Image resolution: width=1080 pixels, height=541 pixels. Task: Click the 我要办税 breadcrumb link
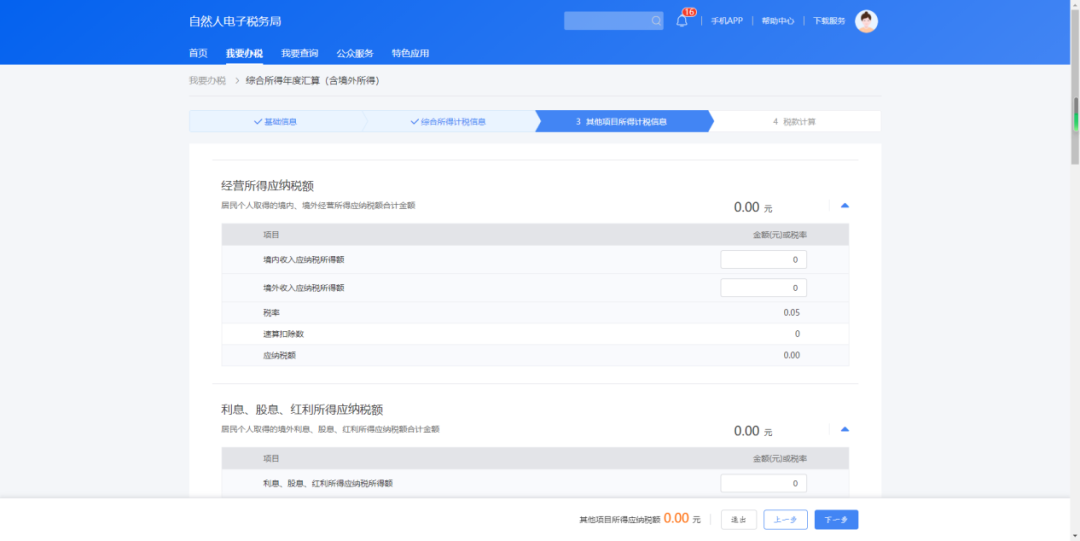207,81
